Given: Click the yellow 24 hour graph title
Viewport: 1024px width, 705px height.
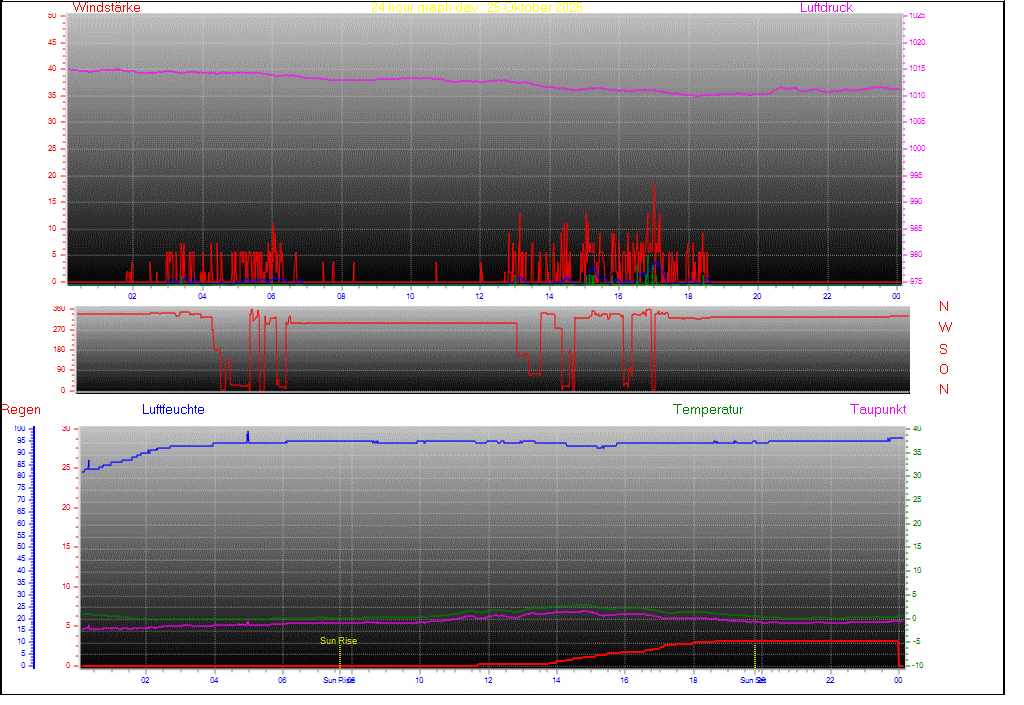Looking at the screenshot, I should (476, 7).
